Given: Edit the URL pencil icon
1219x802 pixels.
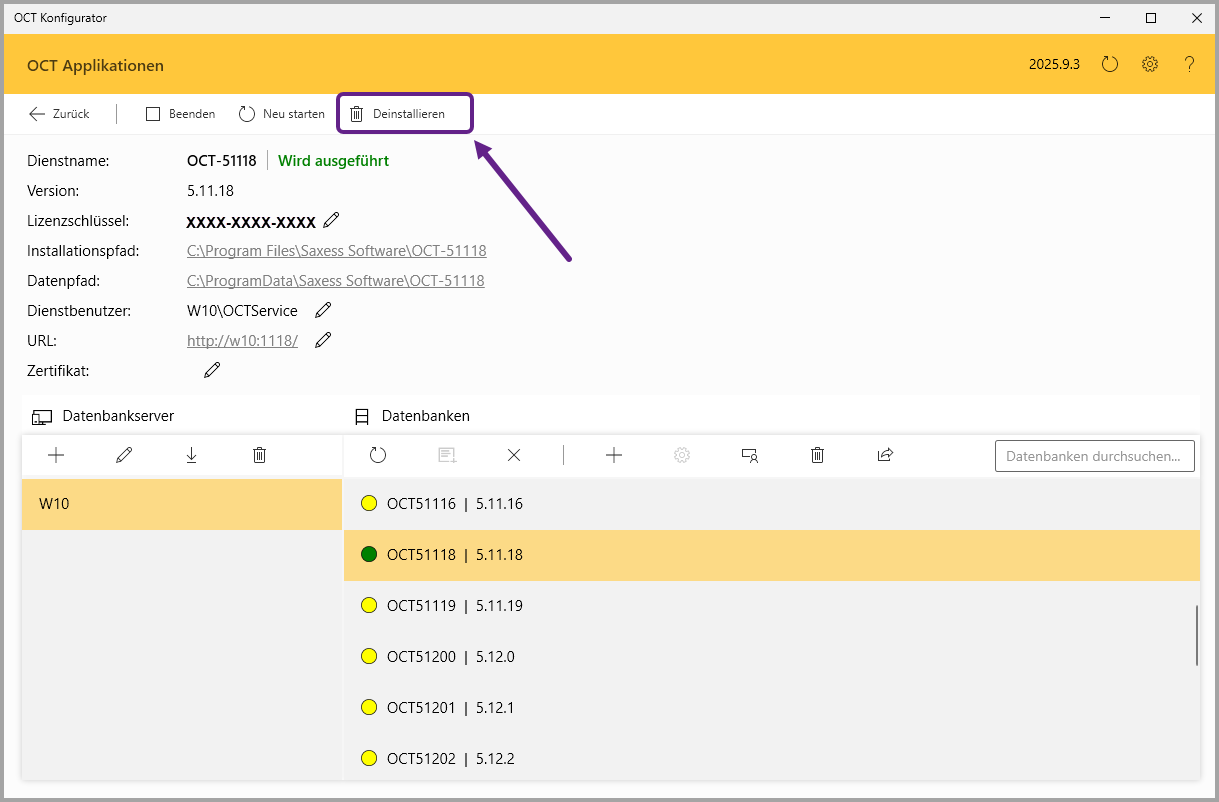Looking at the screenshot, I should pos(323,340).
